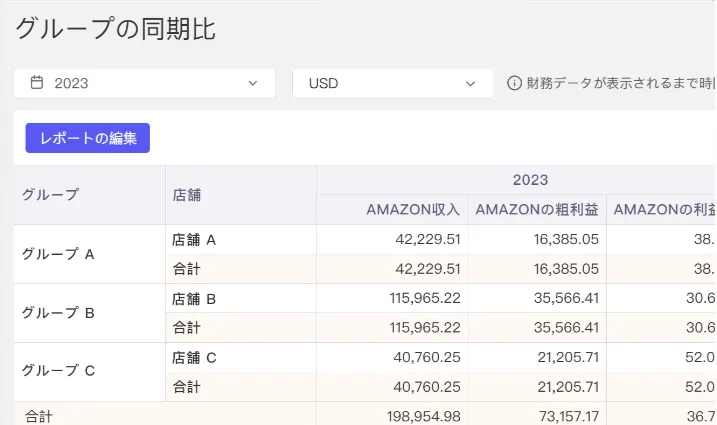This screenshot has width=717, height=425.
Task: Click the 店舗 C store cell
Action: pyautogui.click(x=241, y=357)
